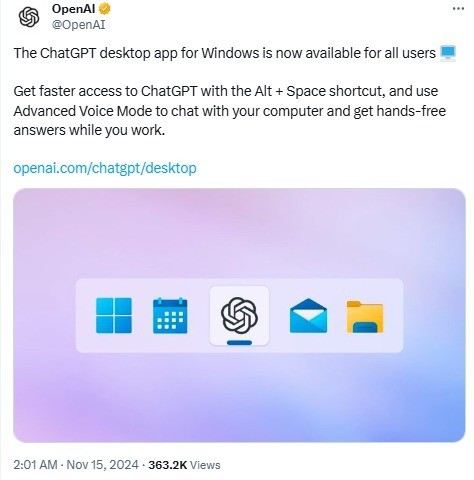Click the Nov 15, 2024 date

(x=102, y=465)
